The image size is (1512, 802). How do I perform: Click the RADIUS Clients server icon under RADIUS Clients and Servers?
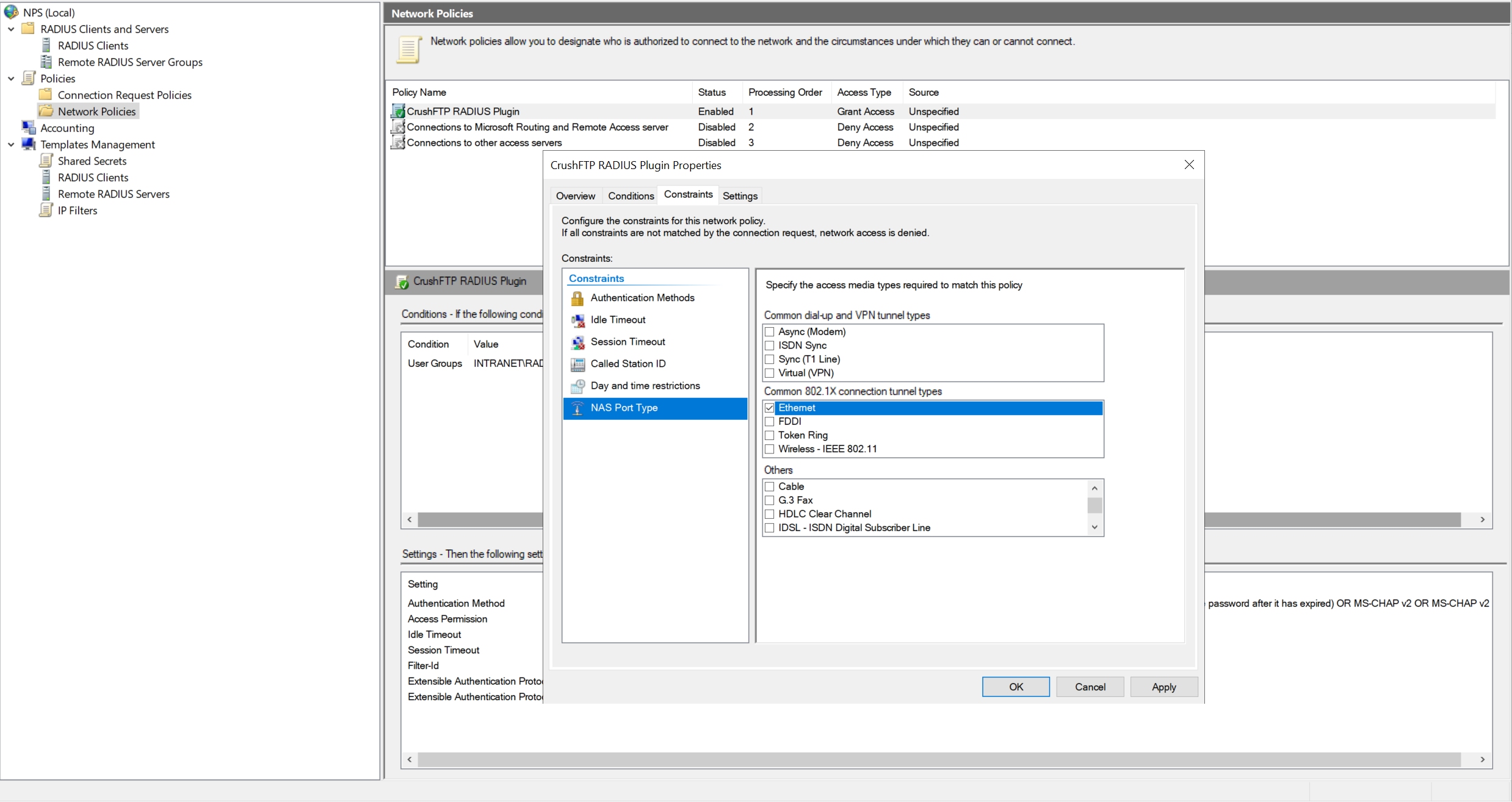pos(46,45)
